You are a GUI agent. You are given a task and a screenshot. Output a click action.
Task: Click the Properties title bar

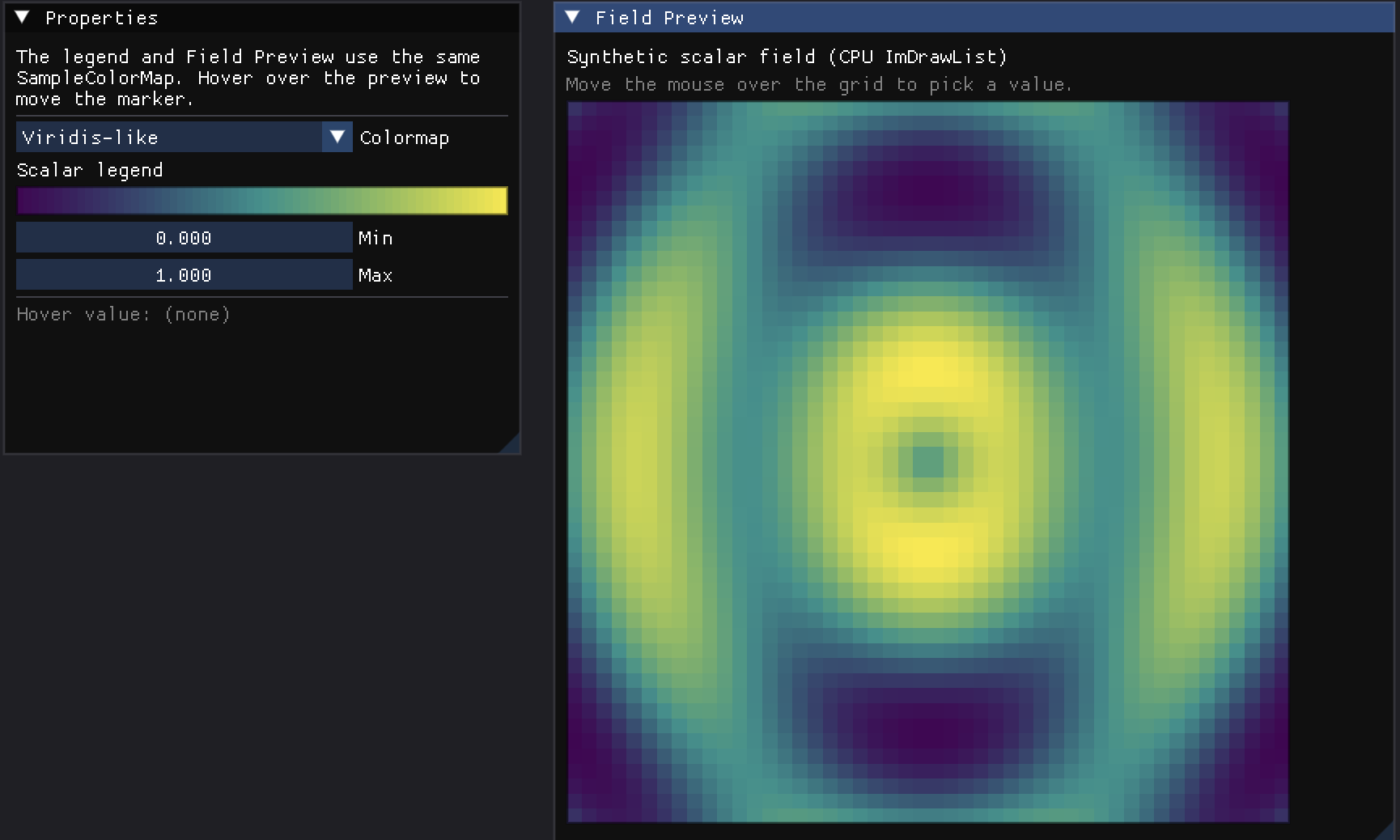[262, 18]
